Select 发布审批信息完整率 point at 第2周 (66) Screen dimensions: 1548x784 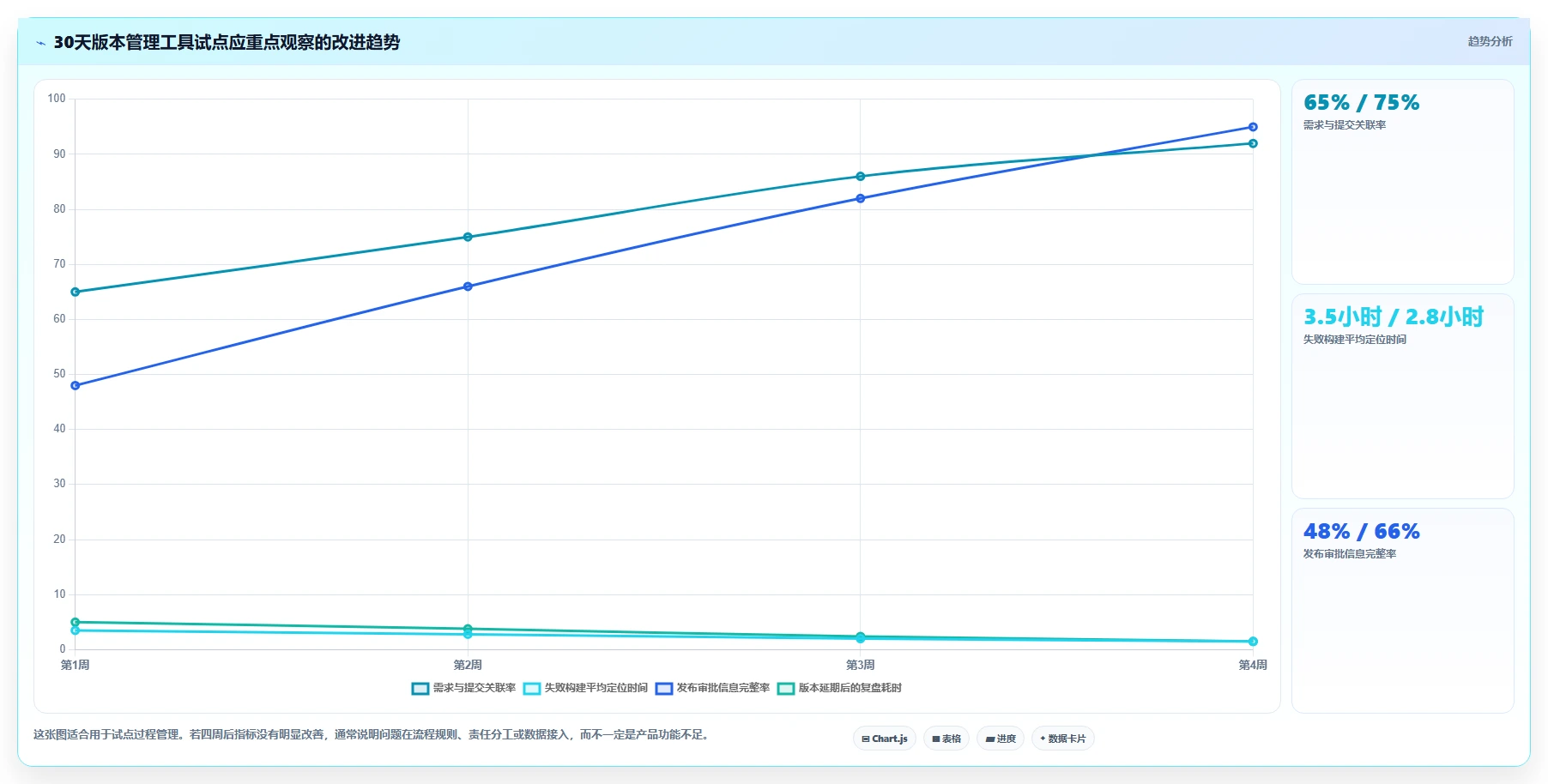click(x=468, y=286)
